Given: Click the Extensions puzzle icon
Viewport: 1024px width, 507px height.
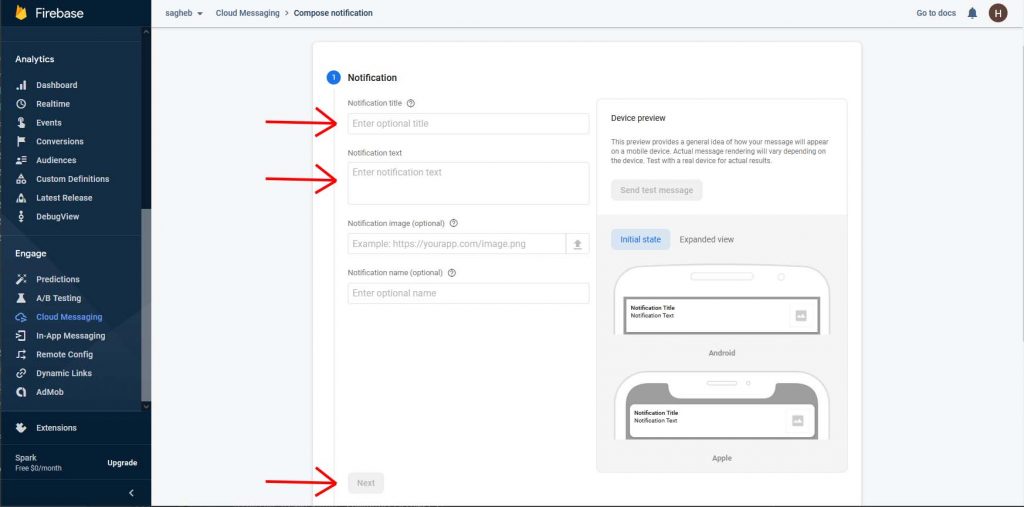Looking at the screenshot, I should click(x=22, y=428).
